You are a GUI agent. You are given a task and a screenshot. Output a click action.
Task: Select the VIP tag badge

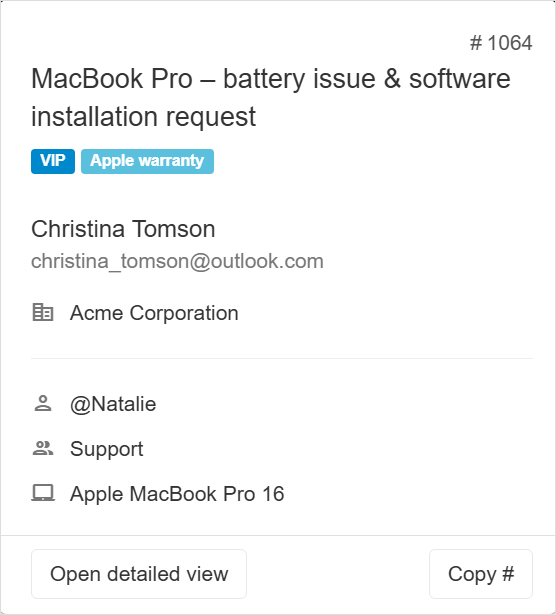[x=53, y=161]
